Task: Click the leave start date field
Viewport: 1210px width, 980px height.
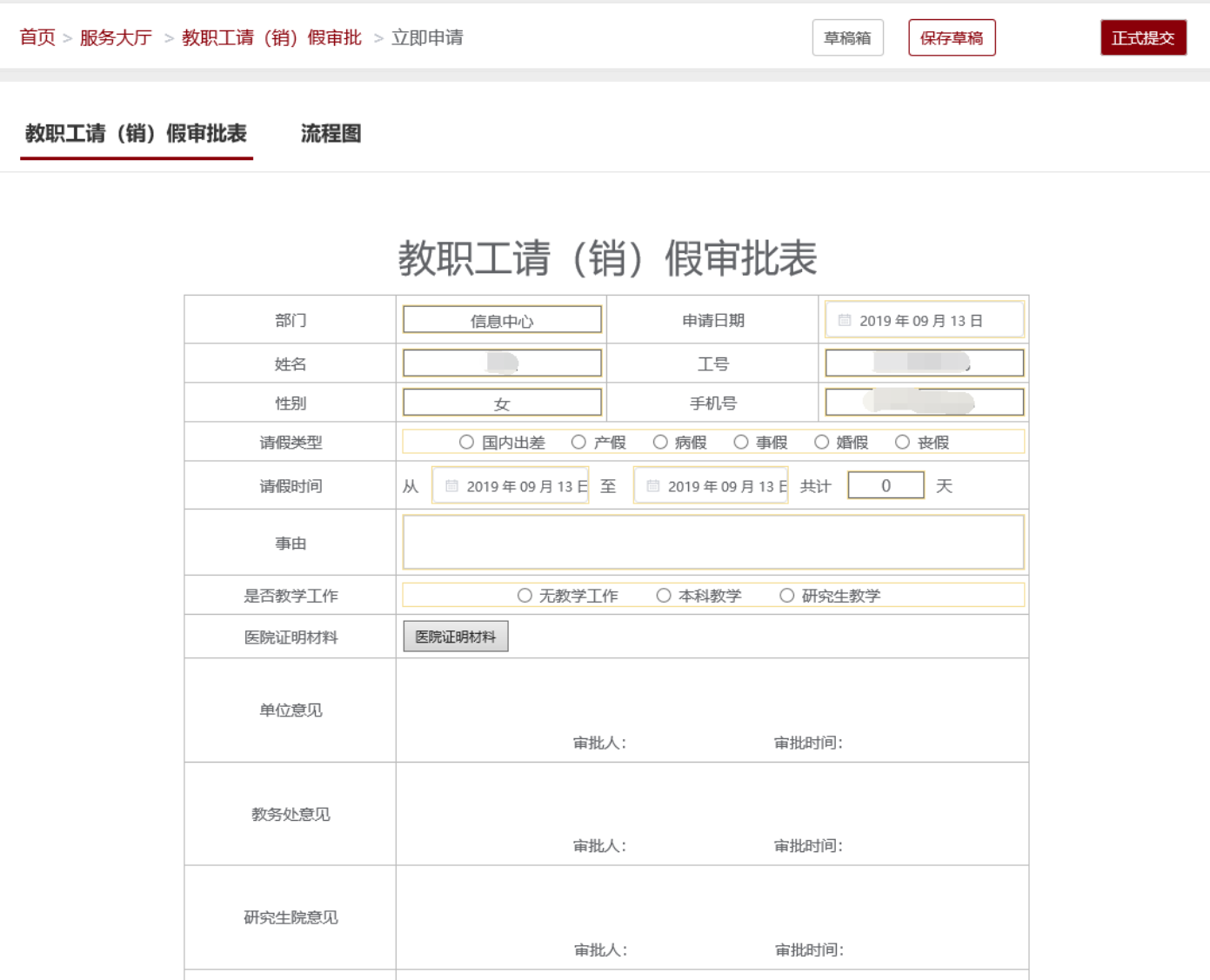Action: [511, 486]
